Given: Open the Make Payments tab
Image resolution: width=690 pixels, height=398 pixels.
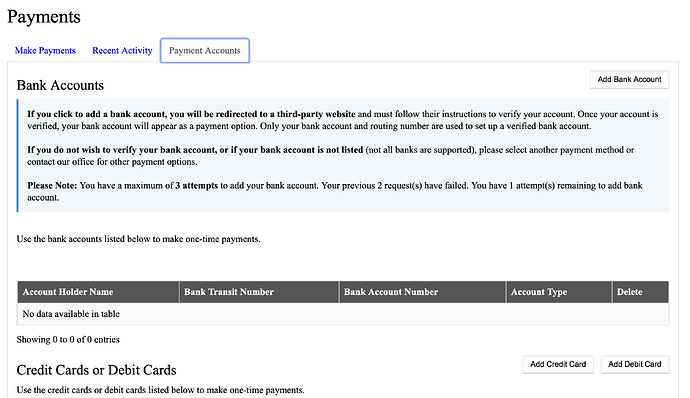Looking at the screenshot, I should point(45,51).
